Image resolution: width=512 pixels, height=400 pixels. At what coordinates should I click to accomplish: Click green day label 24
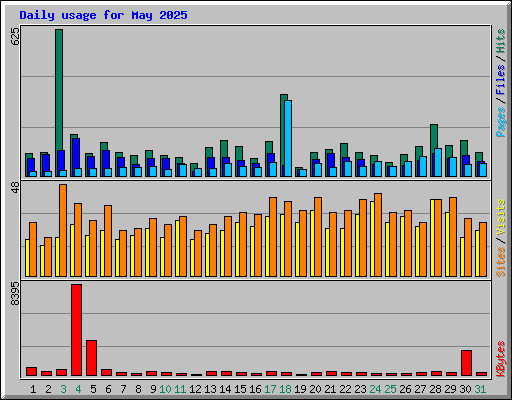click(x=375, y=389)
